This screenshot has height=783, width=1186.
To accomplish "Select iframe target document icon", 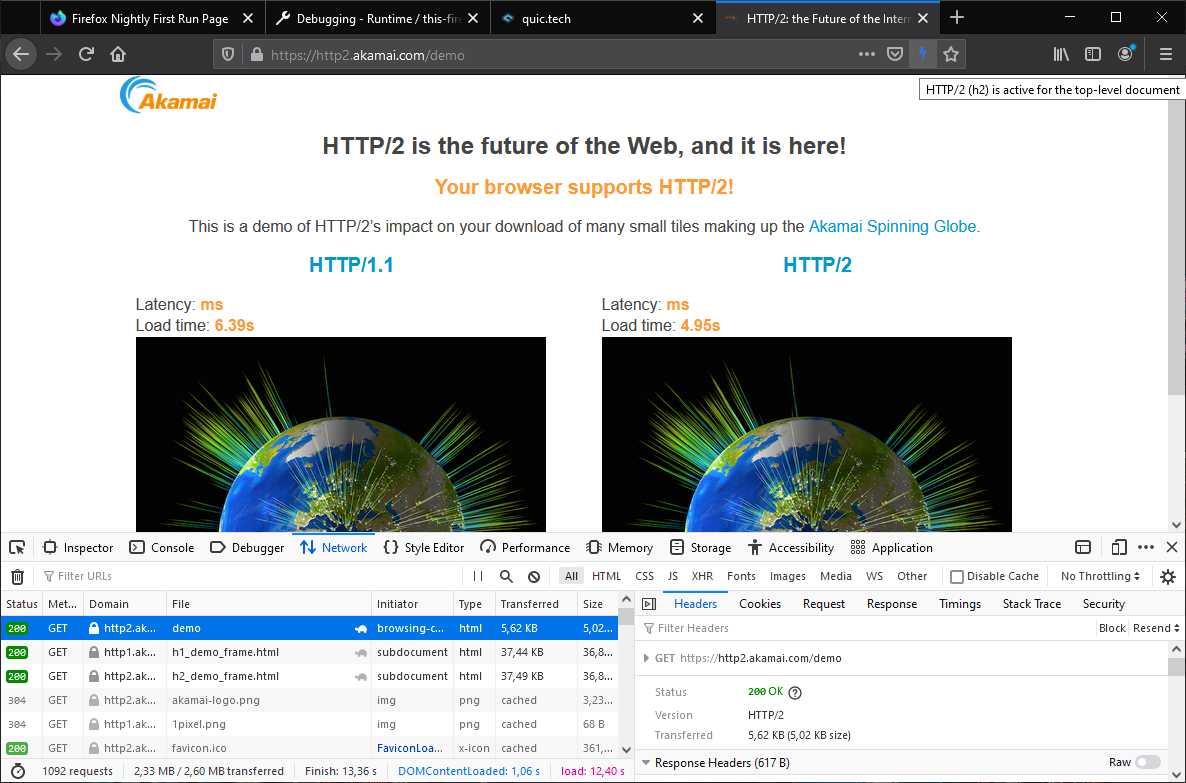I will (1083, 548).
